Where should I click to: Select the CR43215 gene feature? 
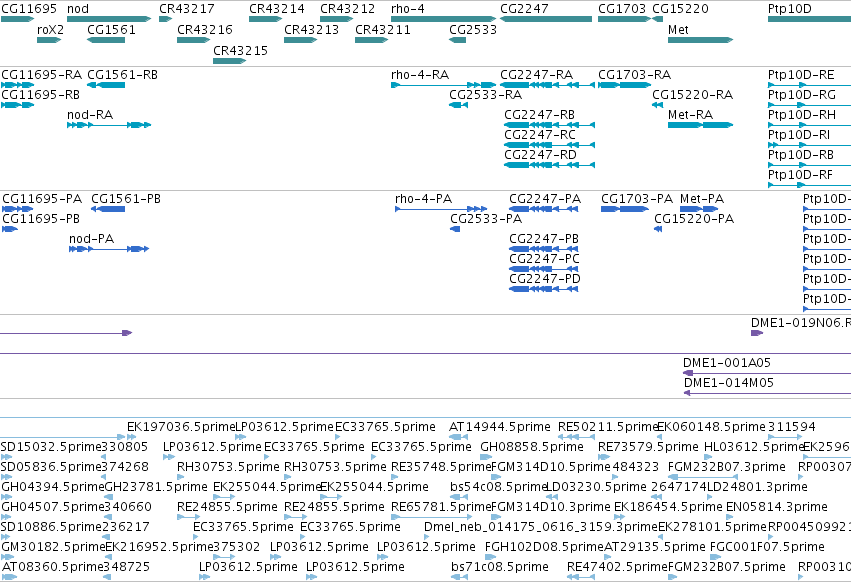(x=230, y=61)
